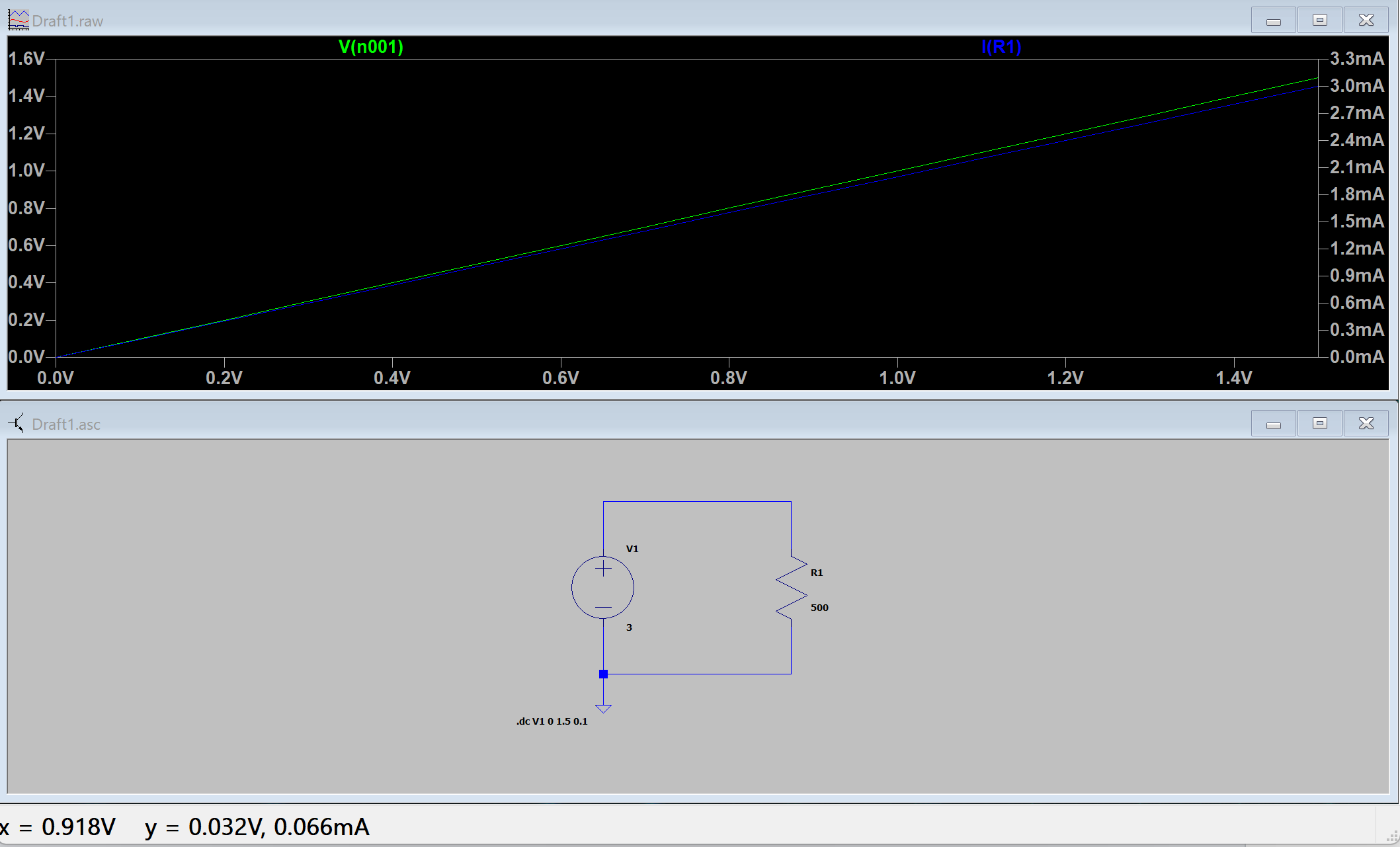Minimize the Draft1.asc schematic window

click(x=1273, y=424)
